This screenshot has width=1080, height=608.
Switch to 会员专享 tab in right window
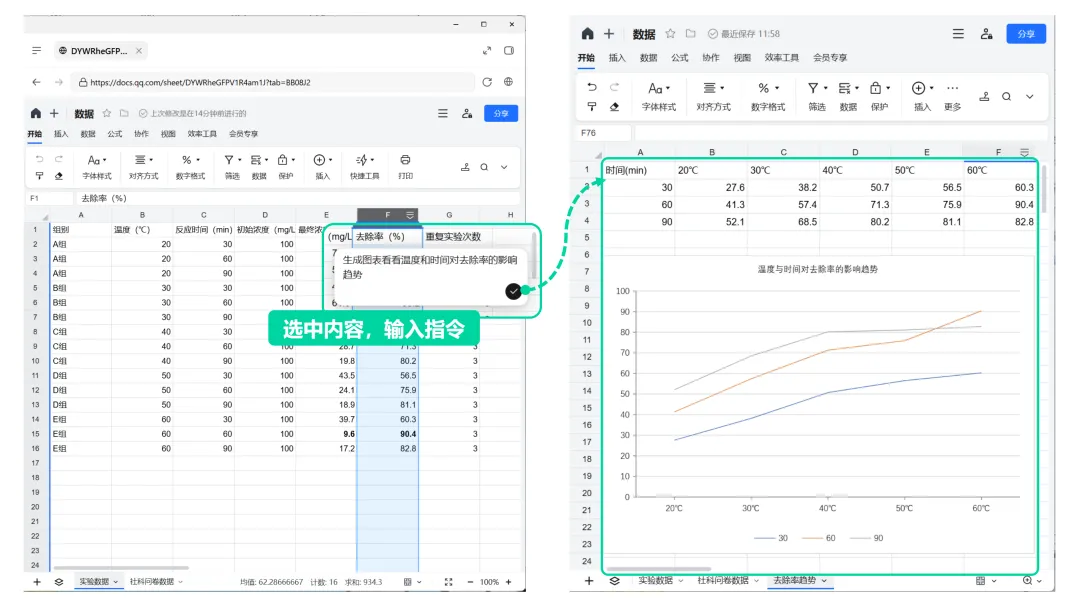829,58
